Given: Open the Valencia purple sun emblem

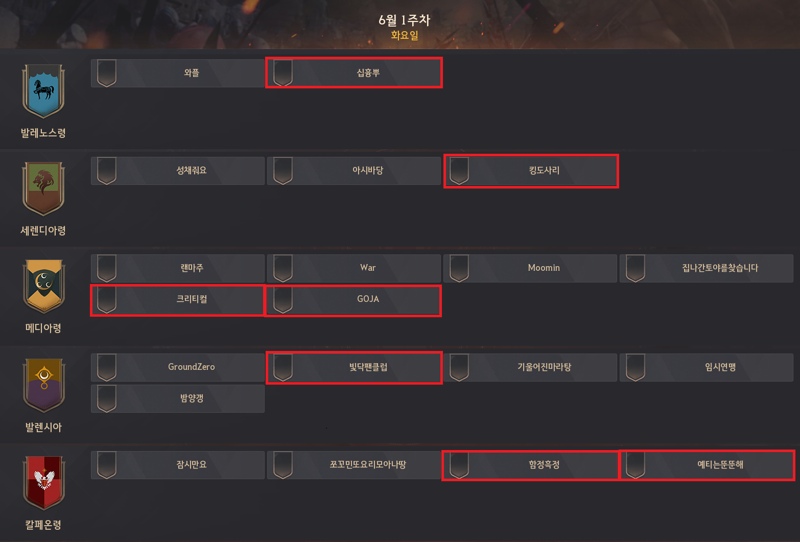Looking at the screenshot, I should click(43, 385).
